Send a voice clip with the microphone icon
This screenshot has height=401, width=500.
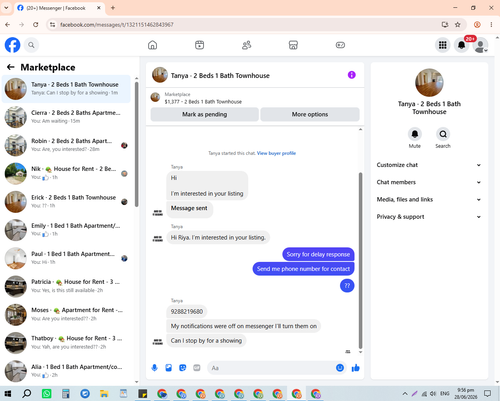tap(154, 368)
